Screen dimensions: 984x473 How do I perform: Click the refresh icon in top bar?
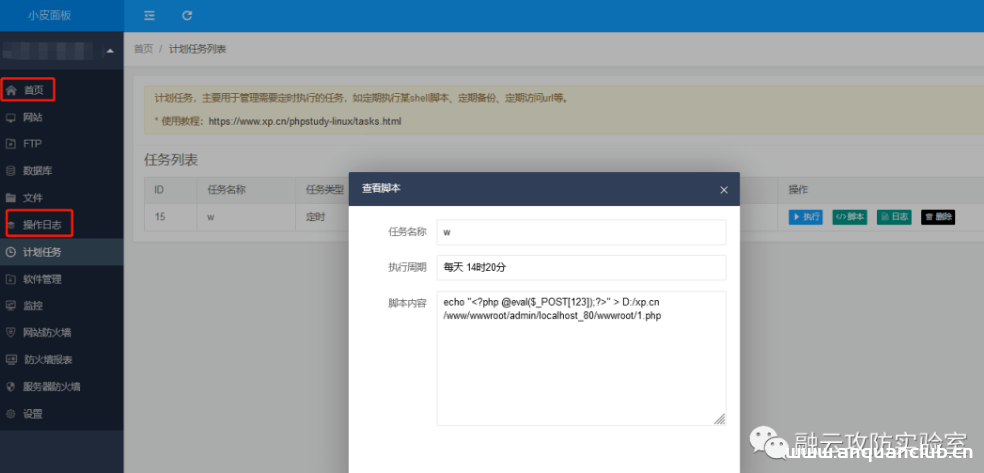coord(187,16)
